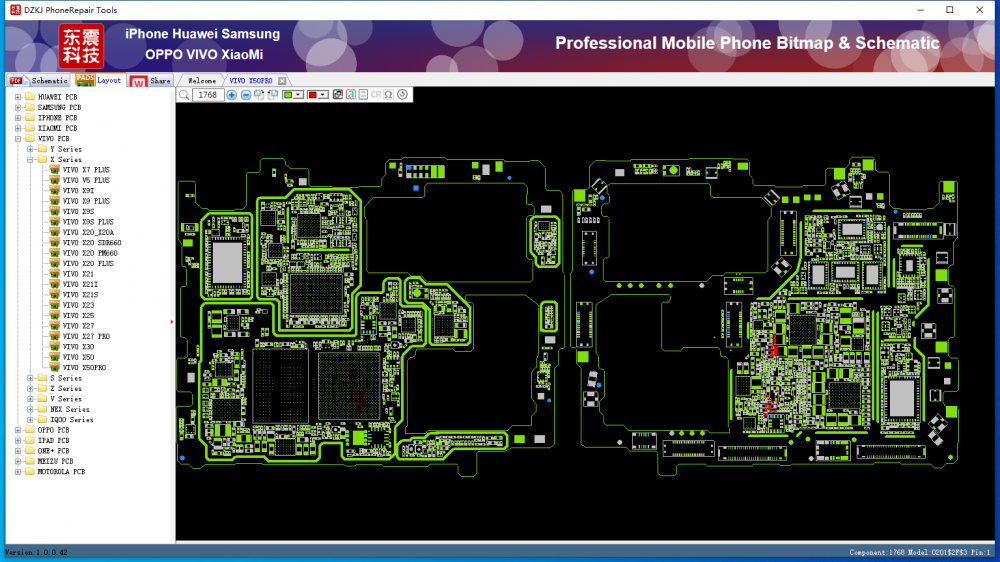The width and height of the screenshot is (1000, 562).
Task: Select the IPAD PCB folder
Action: [x=53, y=441]
